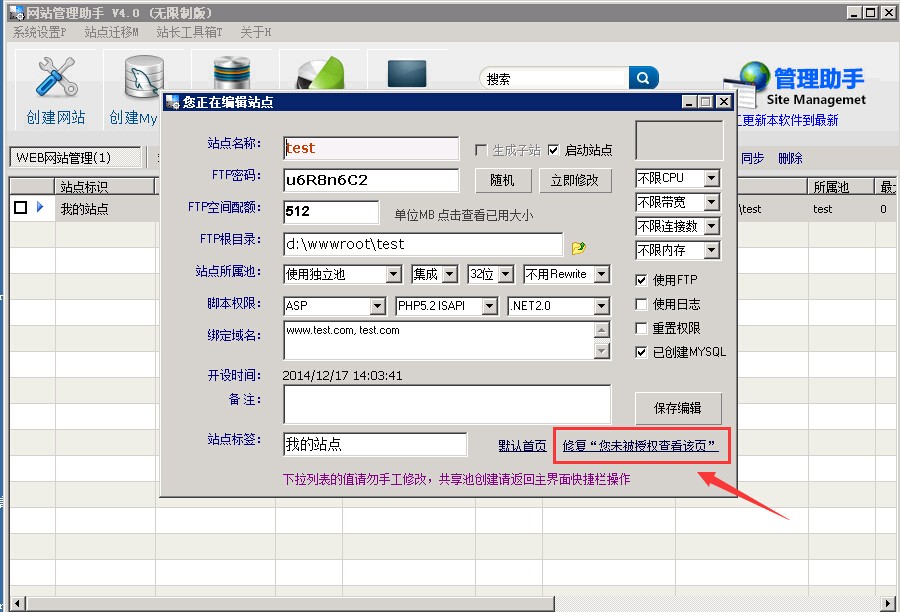Open the folder browse icon beside FTP根目录

[x=578, y=247]
